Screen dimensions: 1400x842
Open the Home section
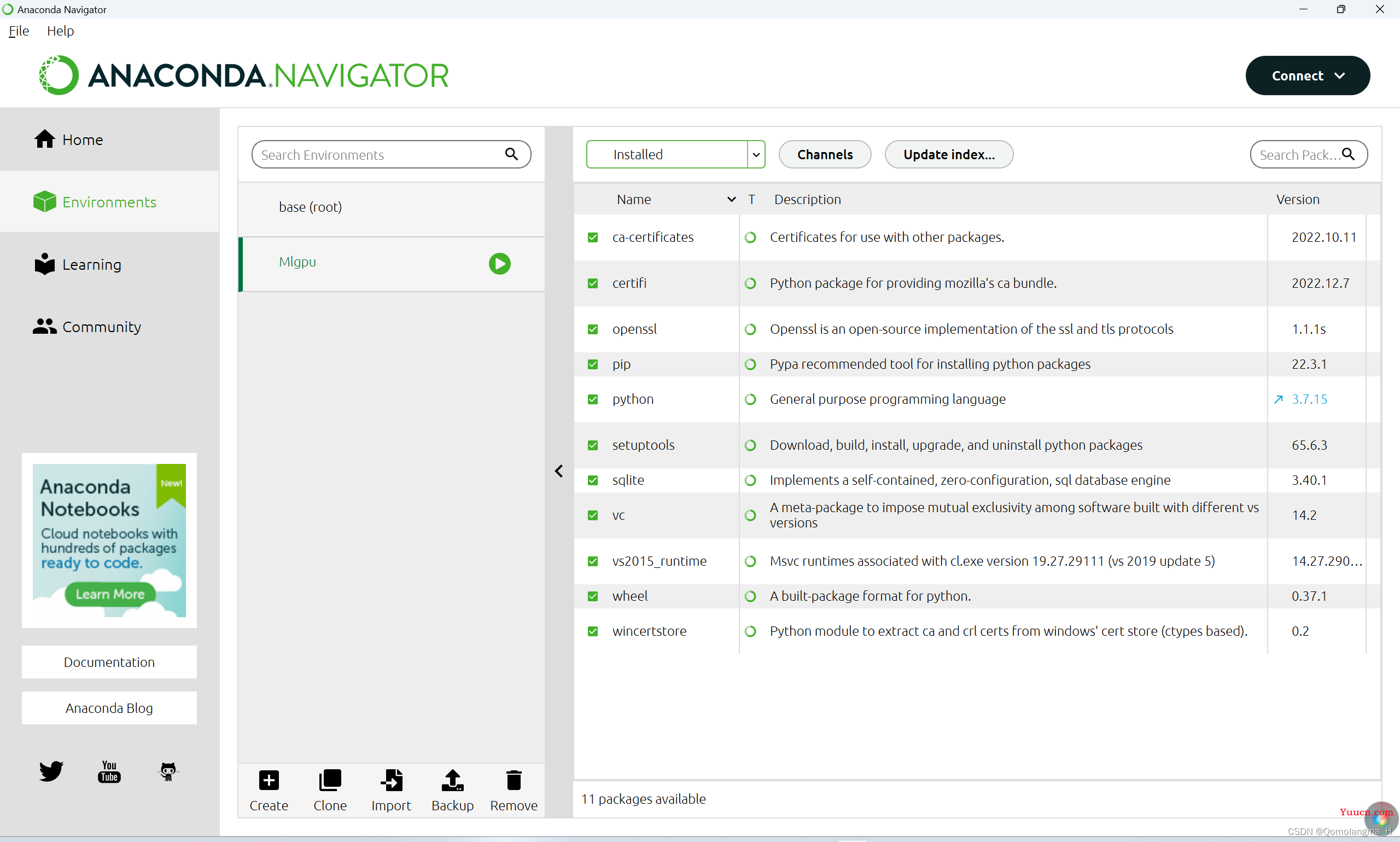coord(109,140)
